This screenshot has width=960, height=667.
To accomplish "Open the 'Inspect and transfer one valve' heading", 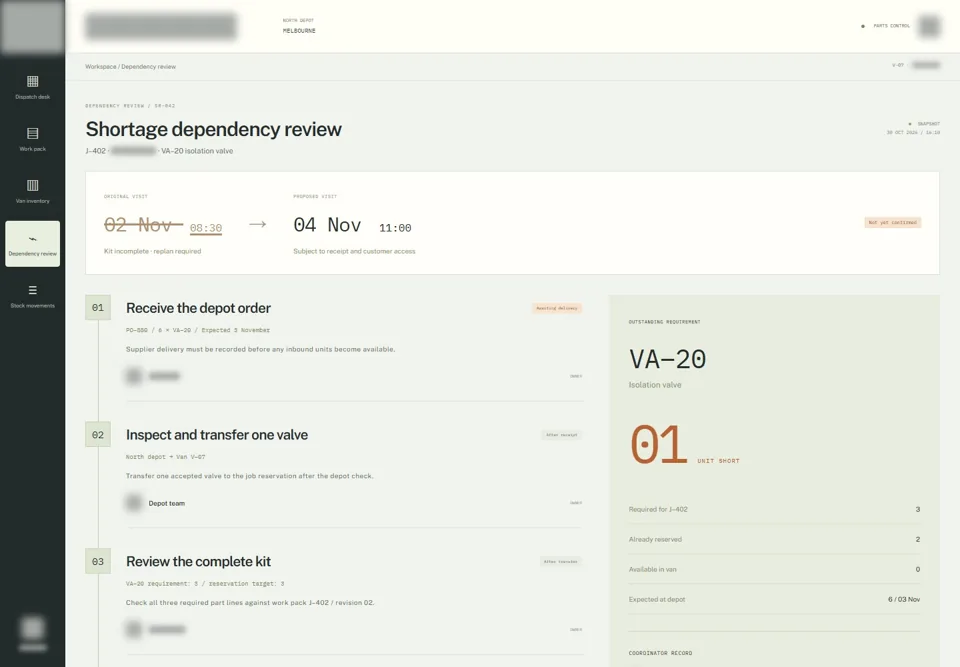I will [x=217, y=435].
